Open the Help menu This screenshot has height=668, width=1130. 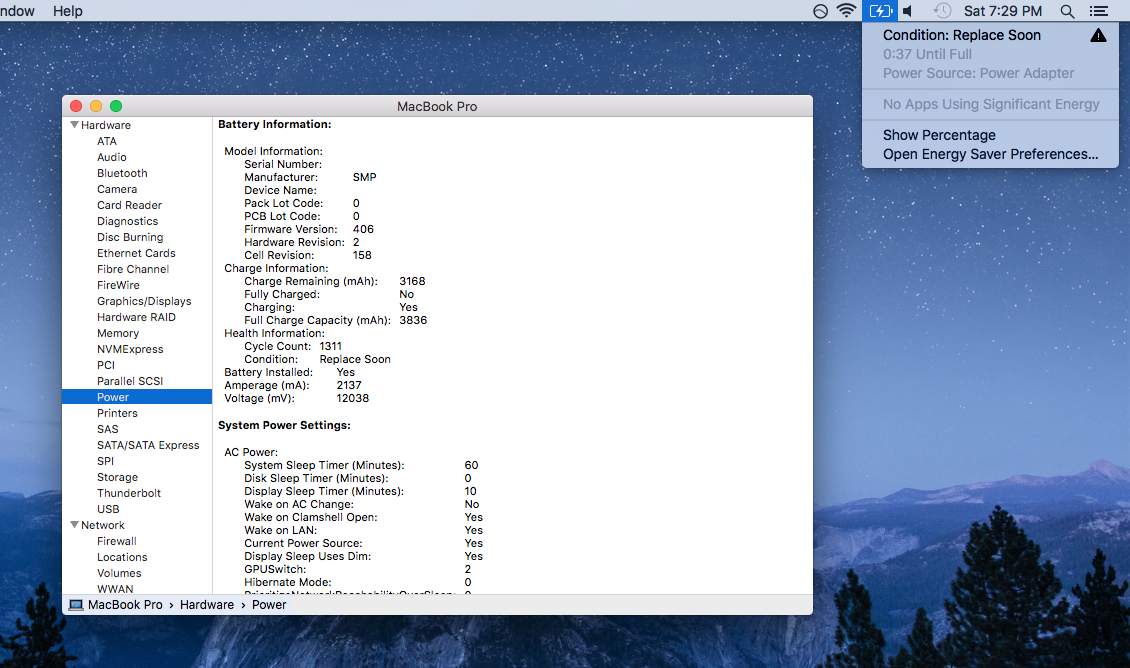tap(68, 11)
